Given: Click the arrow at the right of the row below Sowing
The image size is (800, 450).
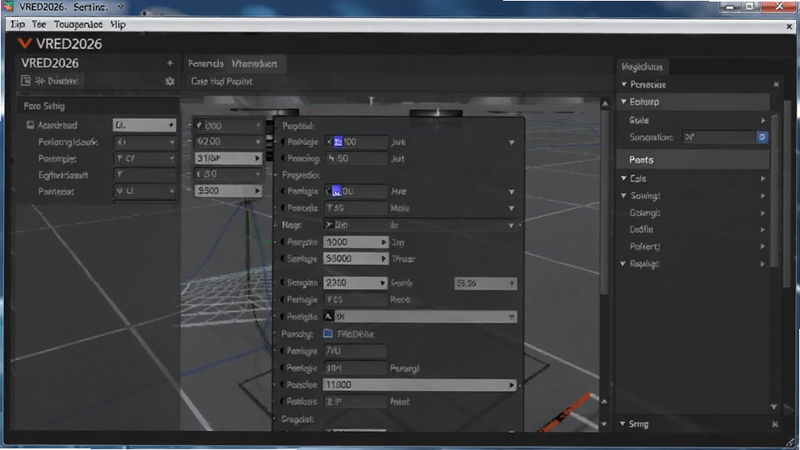Looking at the screenshot, I should [763, 213].
